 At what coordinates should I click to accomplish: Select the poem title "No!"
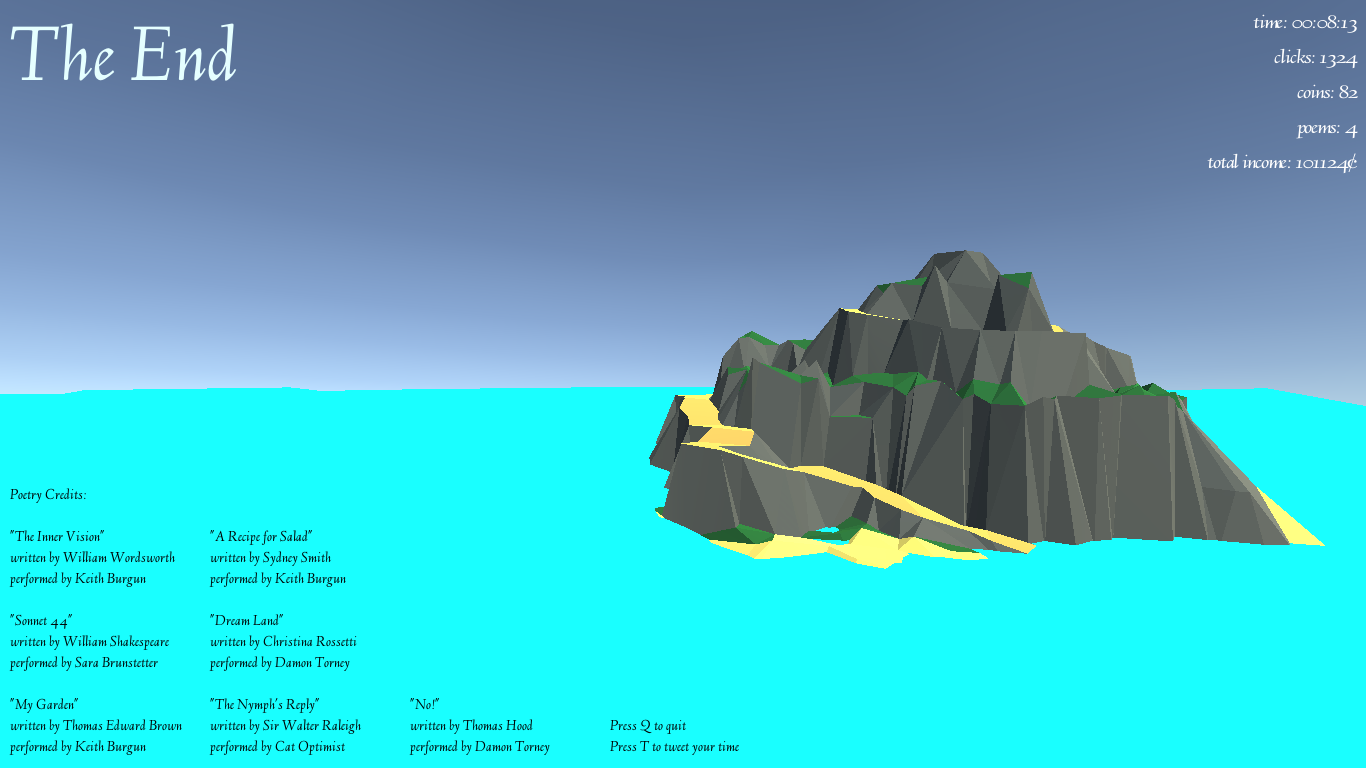click(x=425, y=705)
